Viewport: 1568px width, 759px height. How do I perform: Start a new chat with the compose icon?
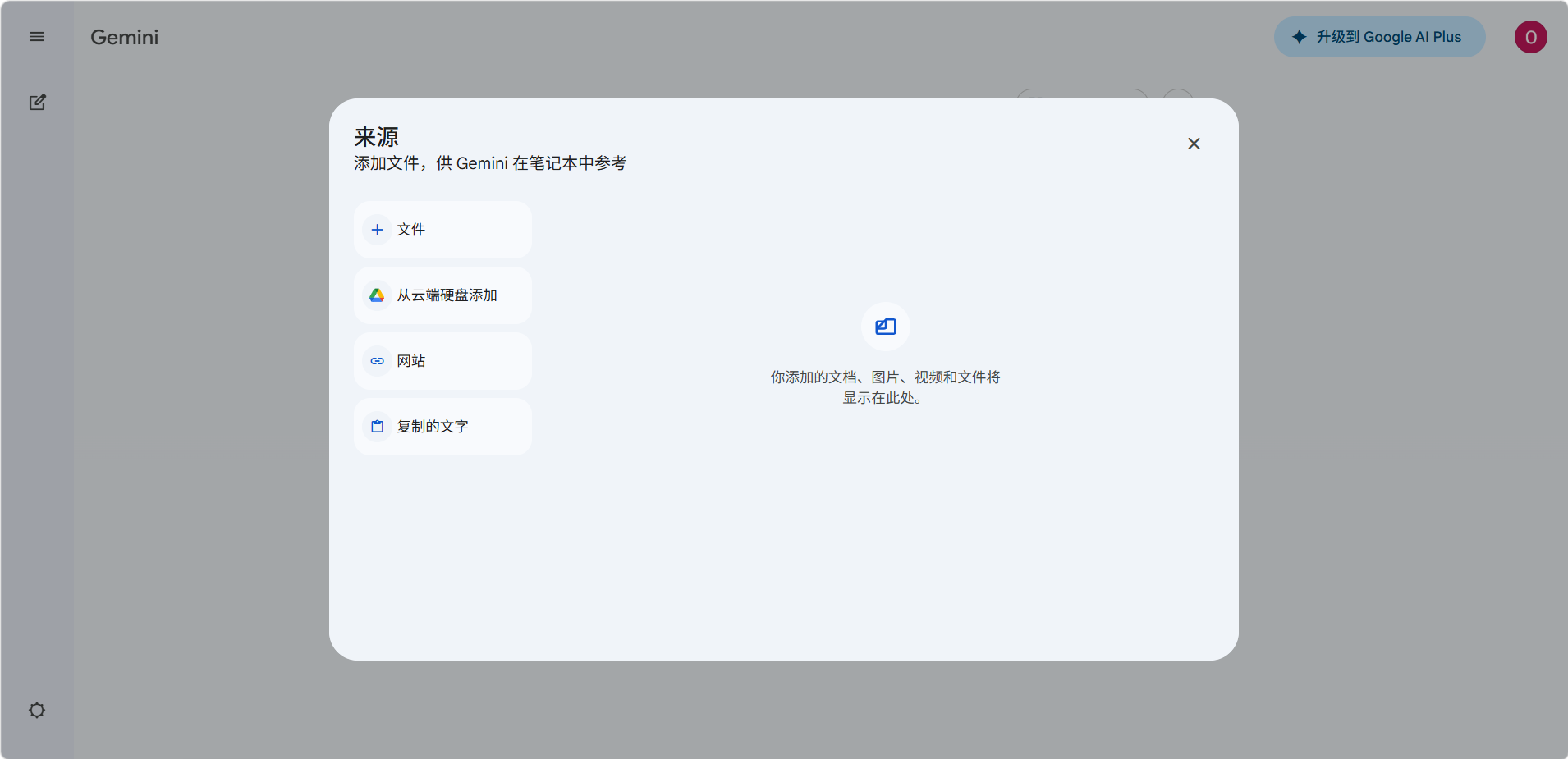click(x=37, y=103)
